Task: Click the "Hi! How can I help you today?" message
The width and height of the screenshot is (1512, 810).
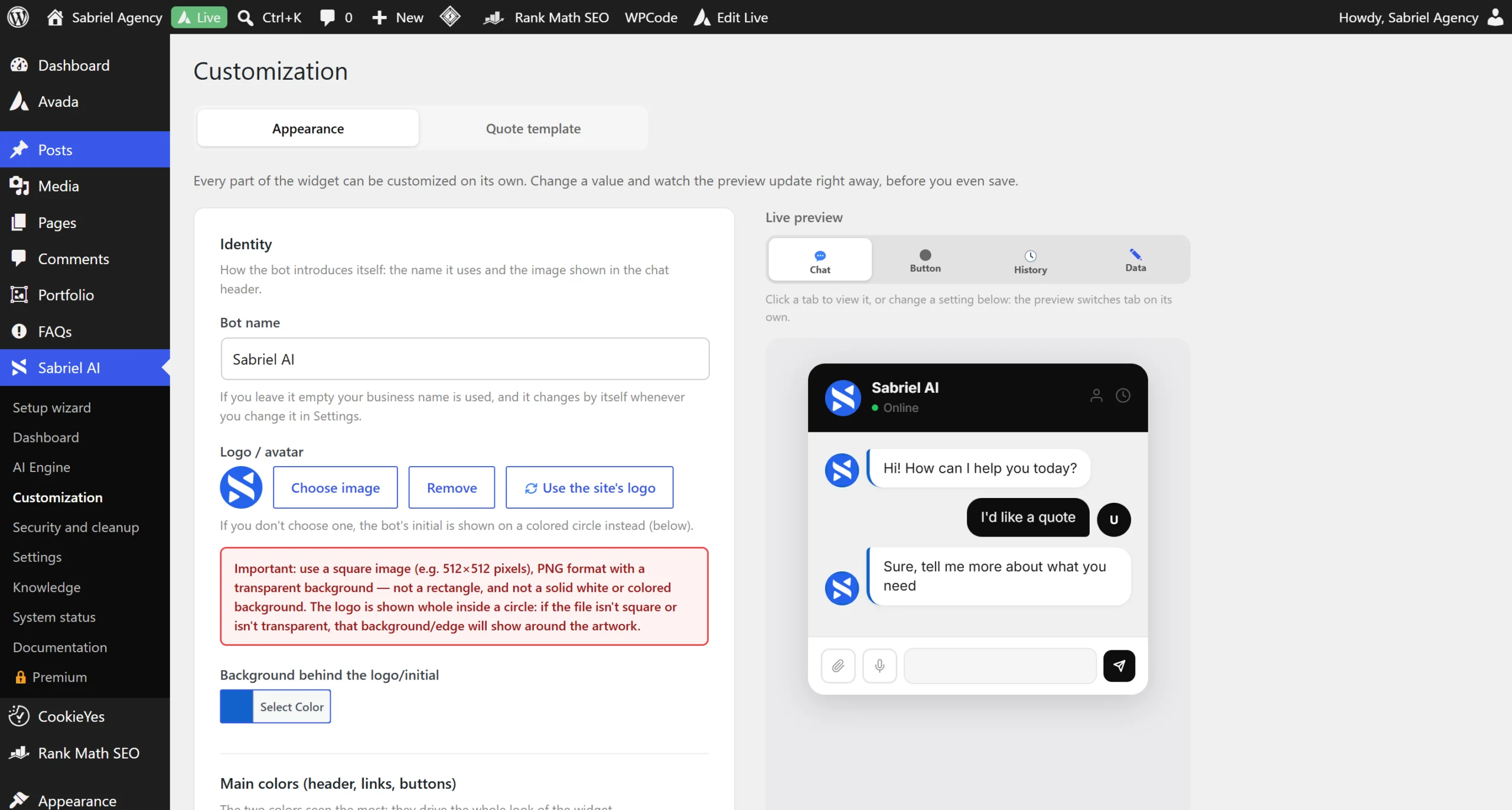Action: [980, 468]
